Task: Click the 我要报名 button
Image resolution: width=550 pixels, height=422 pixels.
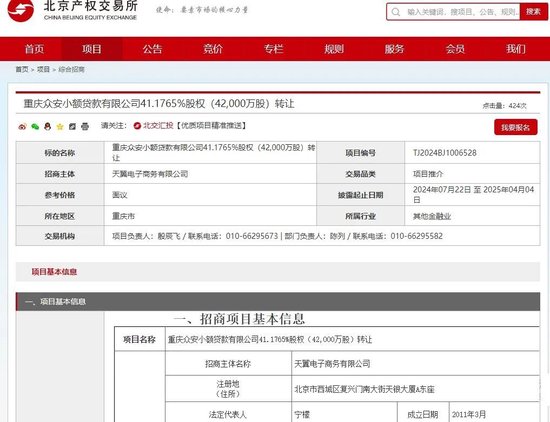Action: click(516, 127)
